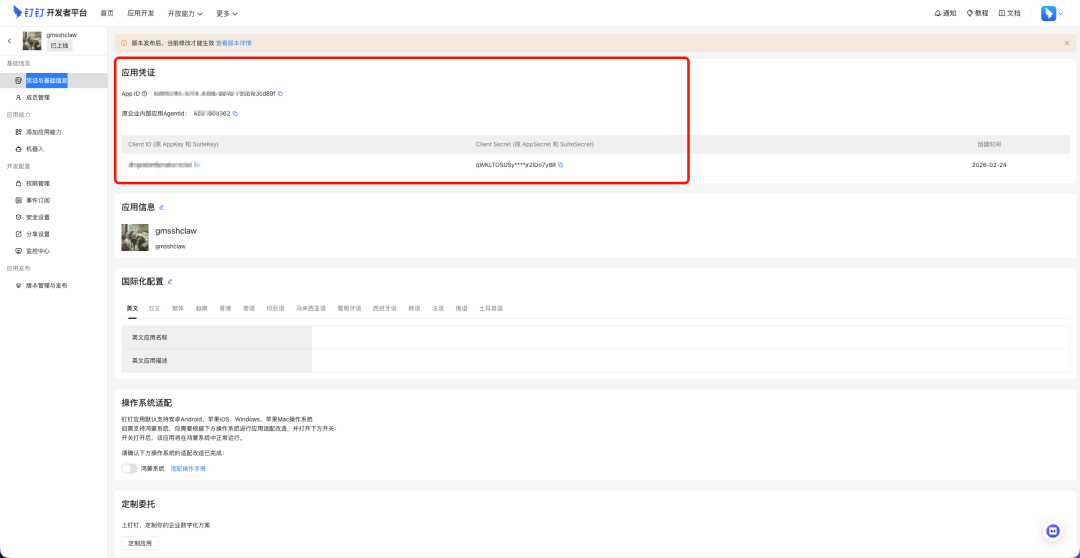The width and height of the screenshot is (1080, 558).
Task: Open the floating chat assistant button
Action: click(1052, 530)
